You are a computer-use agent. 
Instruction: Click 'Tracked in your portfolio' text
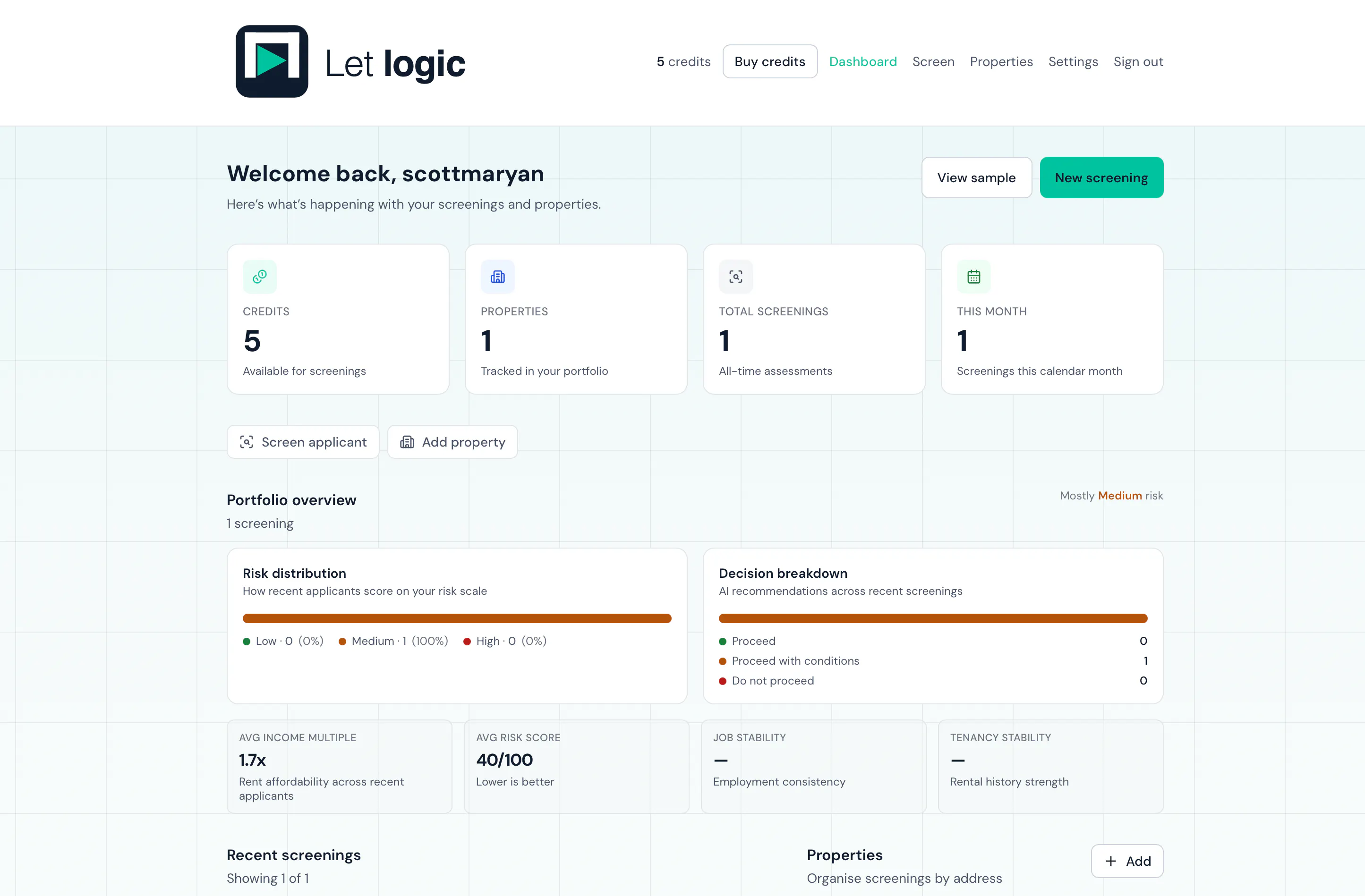coord(544,371)
